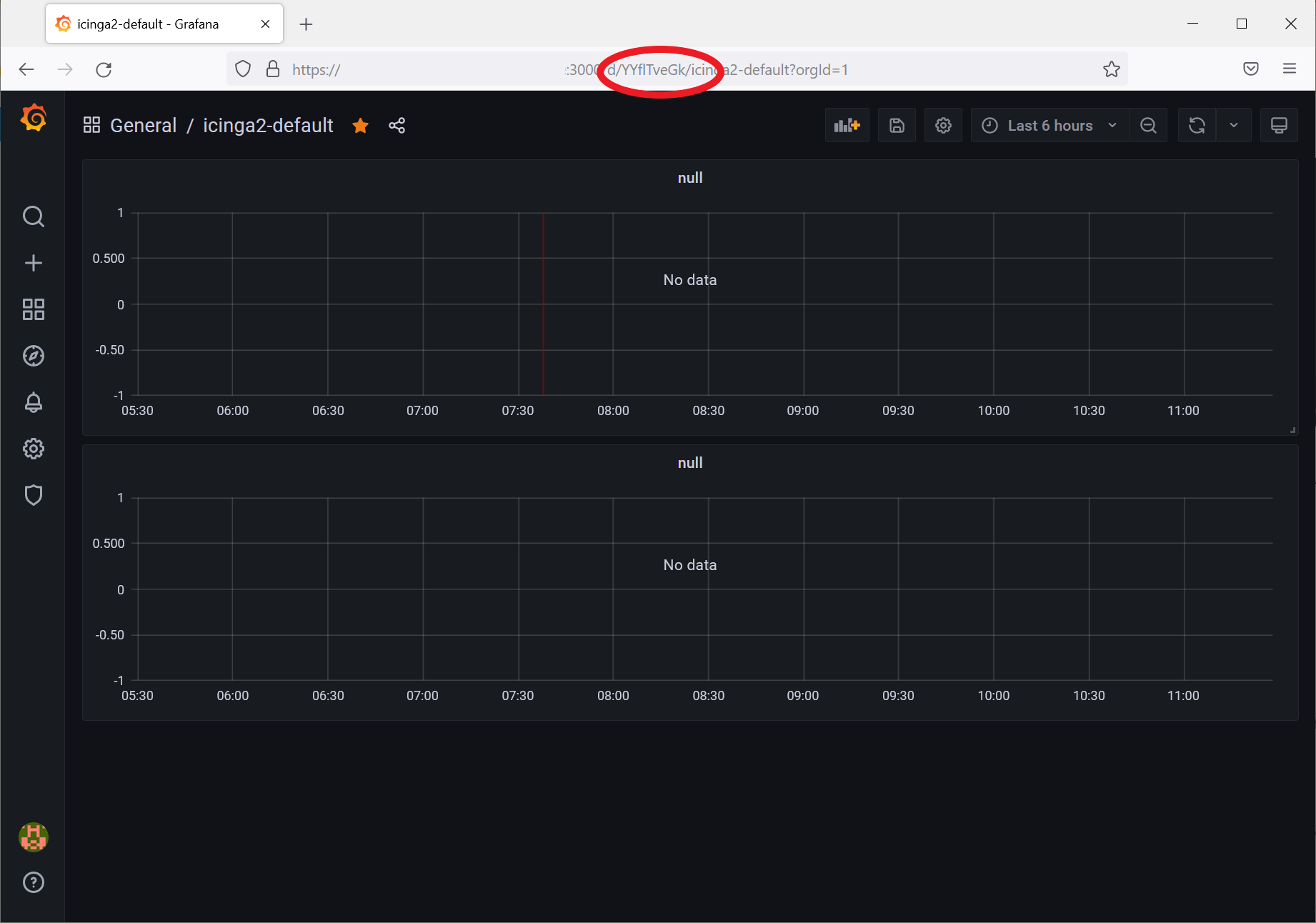
Task: Open the top null panel title menu
Action: [689, 177]
